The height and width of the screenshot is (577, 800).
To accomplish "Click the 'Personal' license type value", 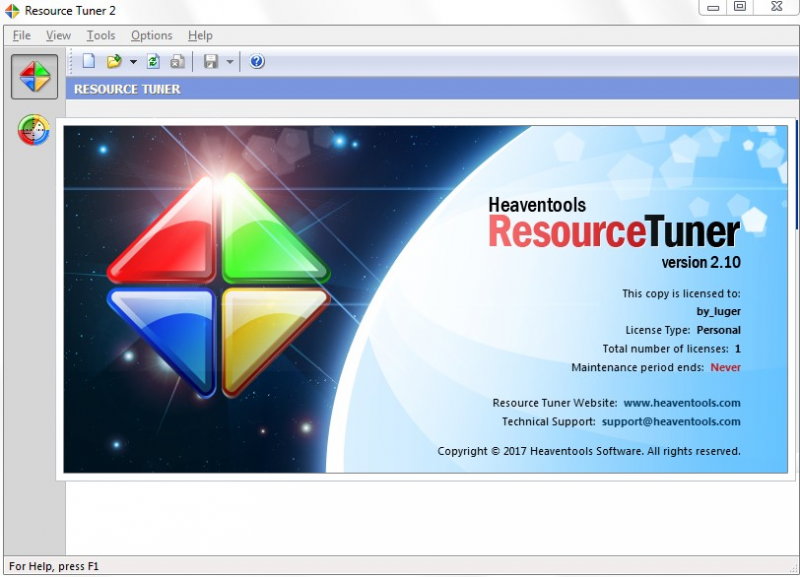I will [x=718, y=330].
